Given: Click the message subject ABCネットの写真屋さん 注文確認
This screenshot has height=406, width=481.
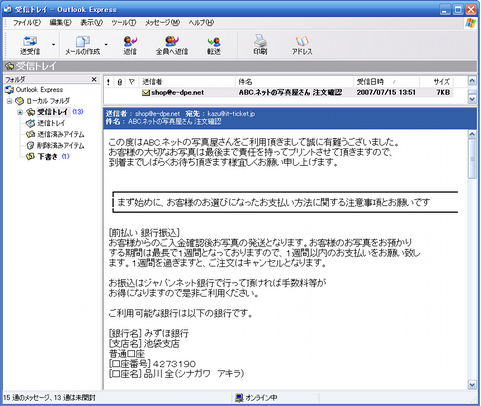Looking at the screenshot, I should pyautogui.click(x=290, y=92).
